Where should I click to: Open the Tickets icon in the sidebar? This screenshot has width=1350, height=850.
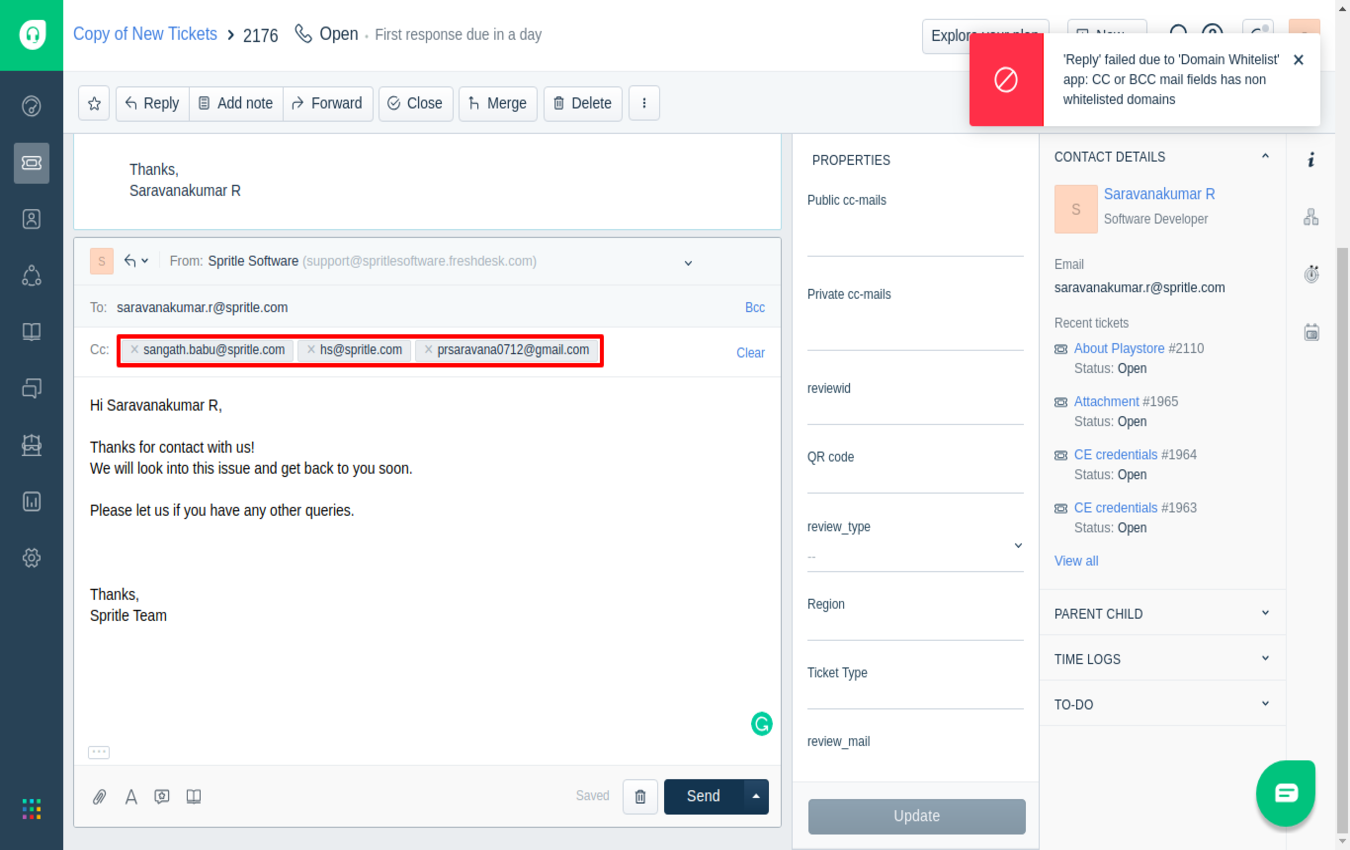coord(32,162)
